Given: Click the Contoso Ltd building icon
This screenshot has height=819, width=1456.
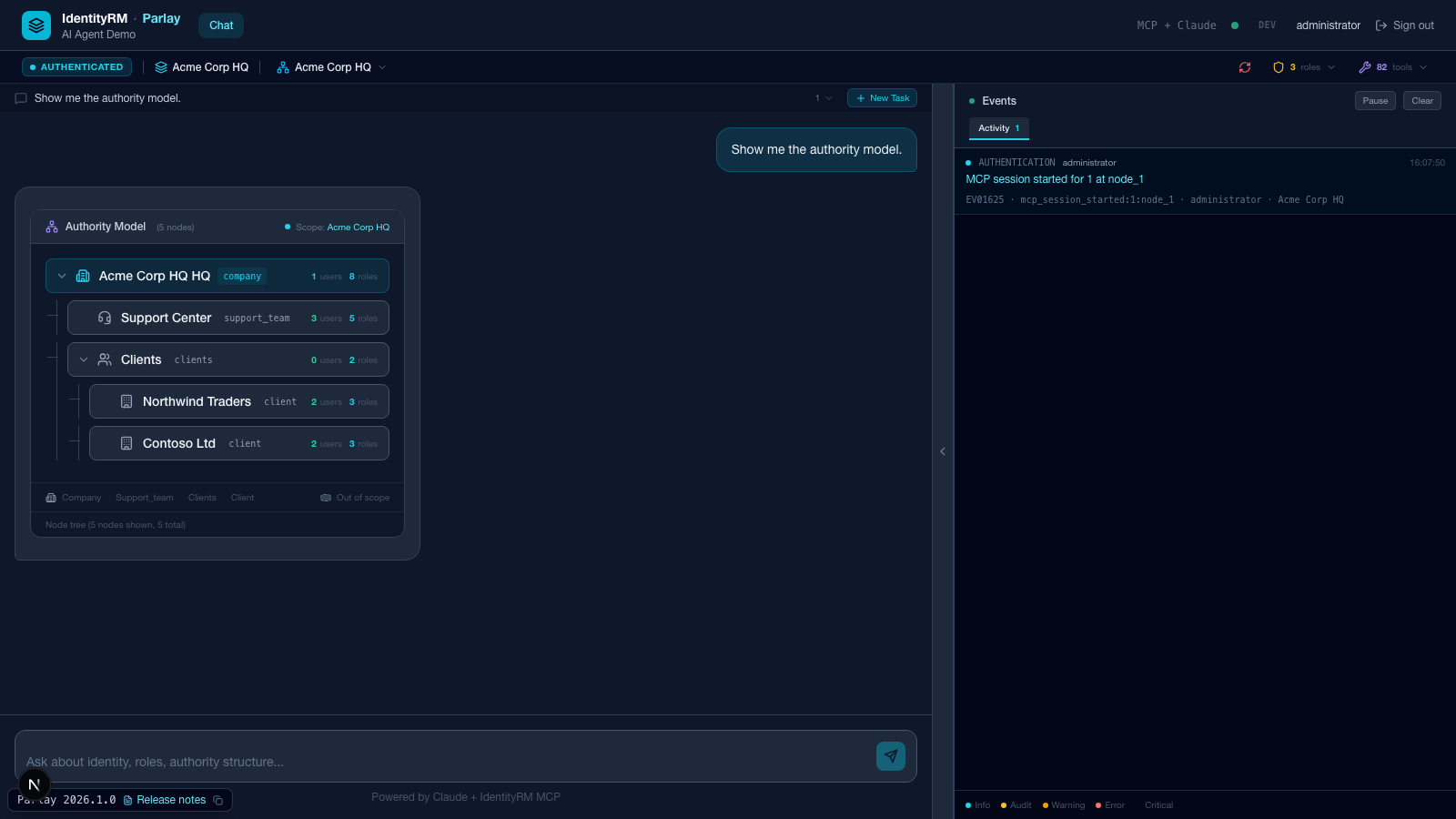Looking at the screenshot, I should point(126,443).
